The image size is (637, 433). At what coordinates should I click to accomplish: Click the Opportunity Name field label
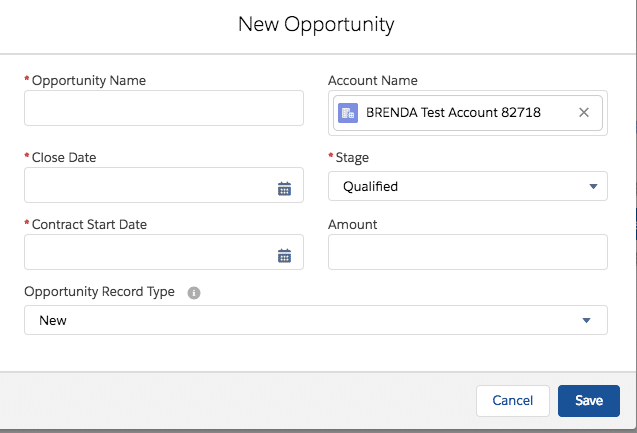coord(89,80)
